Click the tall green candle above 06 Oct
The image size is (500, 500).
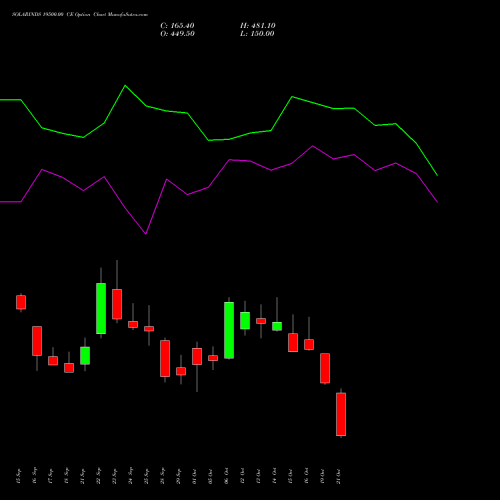(229, 330)
